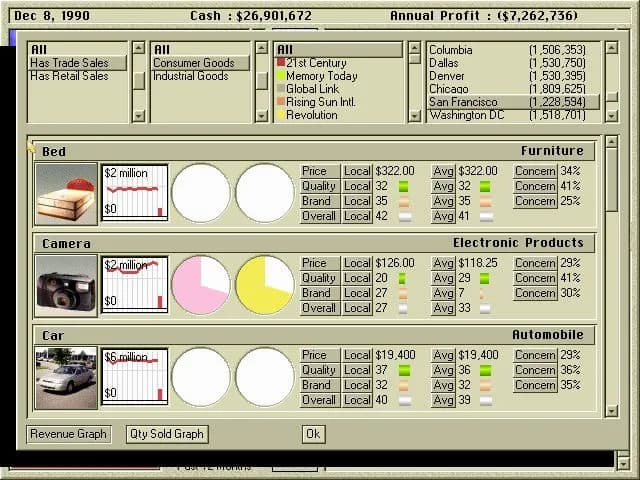Select the Industrial Goods filter
The height and width of the screenshot is (480, 640).
pyautogui.click(x=191, y=76)
